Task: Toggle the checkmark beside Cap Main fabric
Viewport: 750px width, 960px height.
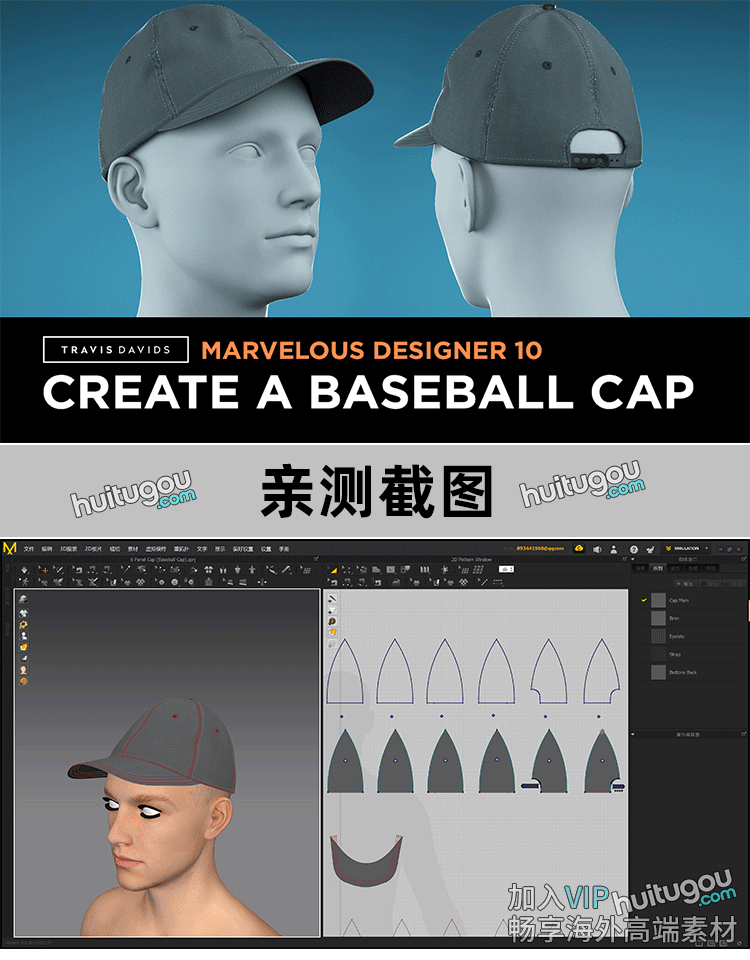Action: [643, 600]
